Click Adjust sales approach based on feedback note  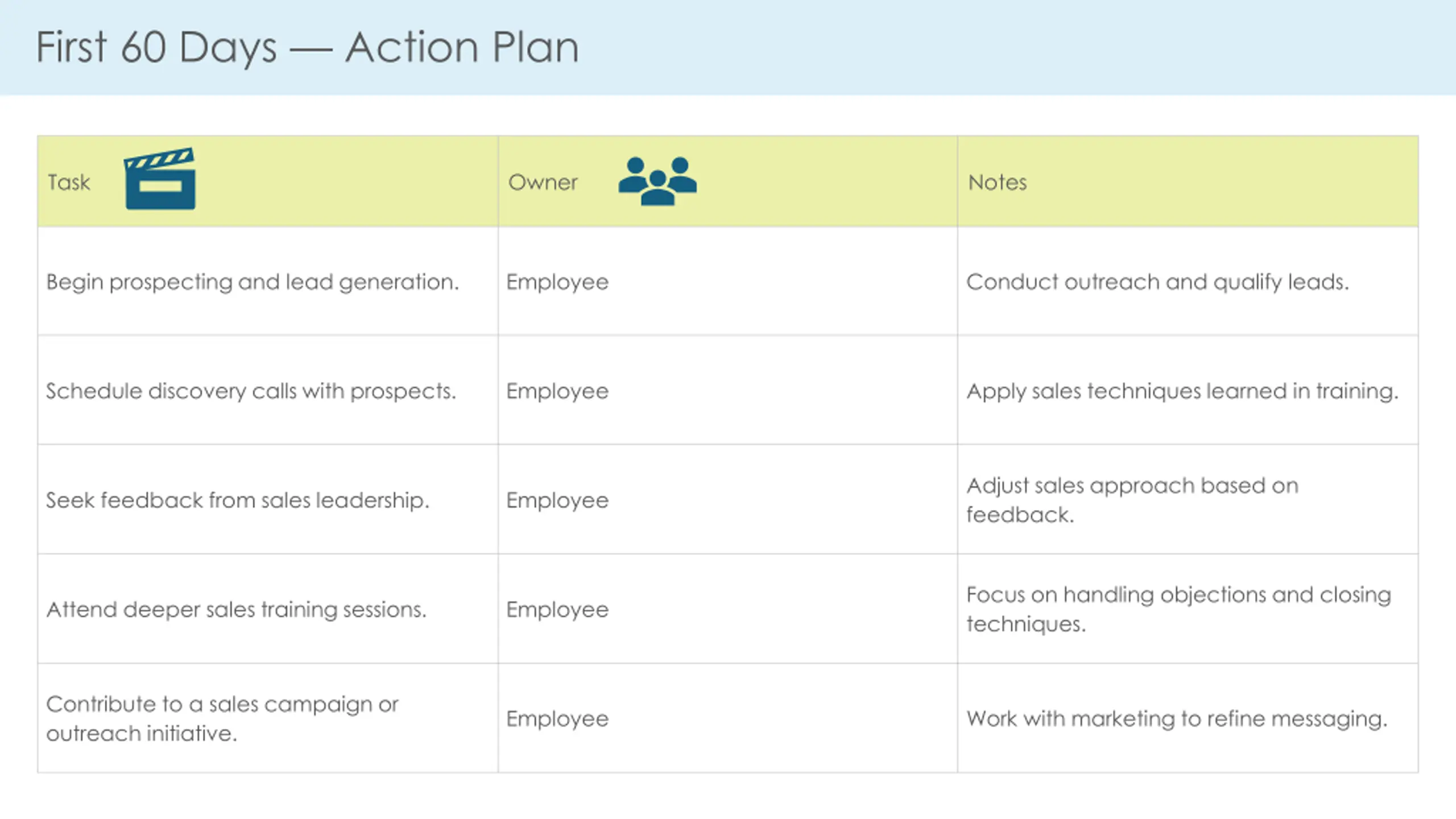(x=1132, y=500)
